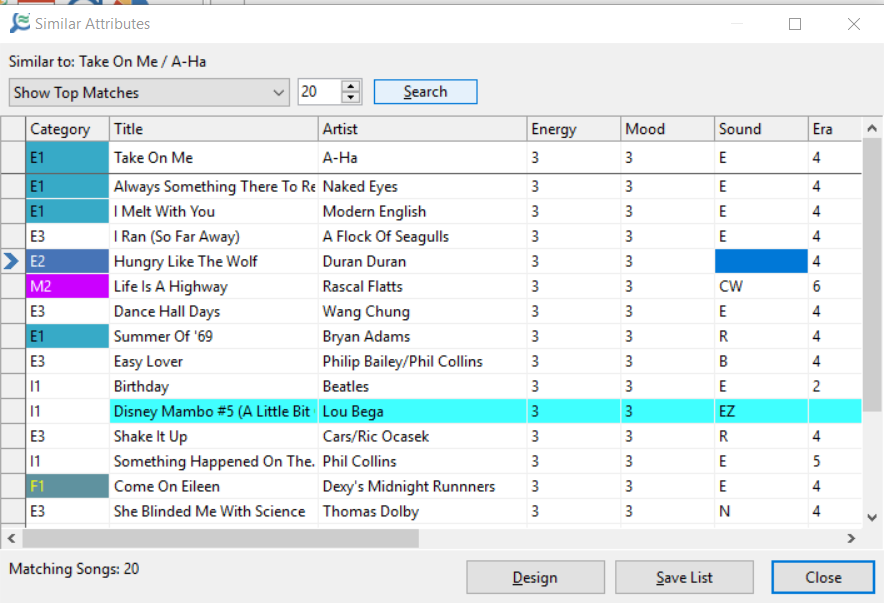This screenshot has height=603, width=884.
Task: Click the Save List button
Action: (684, 577)
